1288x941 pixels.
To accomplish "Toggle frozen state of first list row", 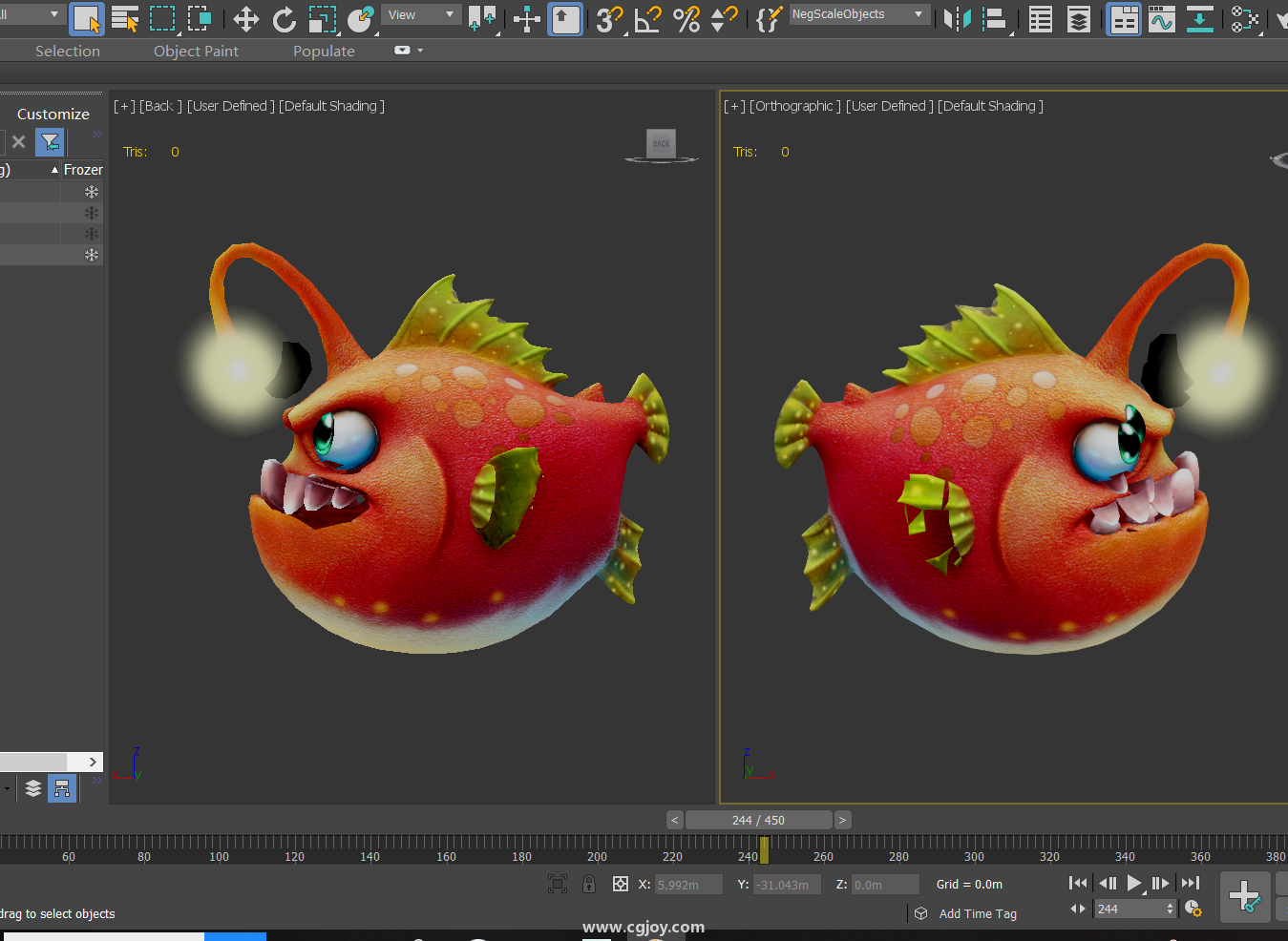I will pos(92,192).
